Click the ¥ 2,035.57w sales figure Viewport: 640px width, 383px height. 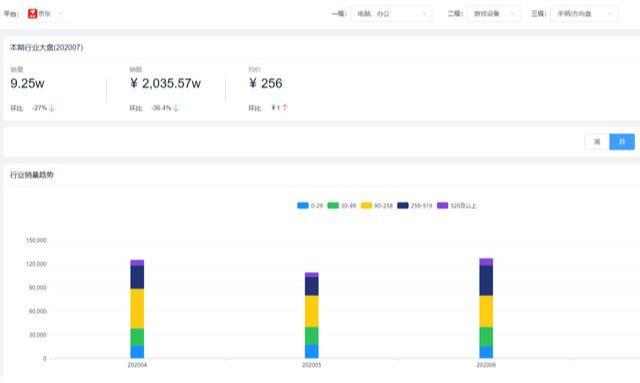pos(165,83)
